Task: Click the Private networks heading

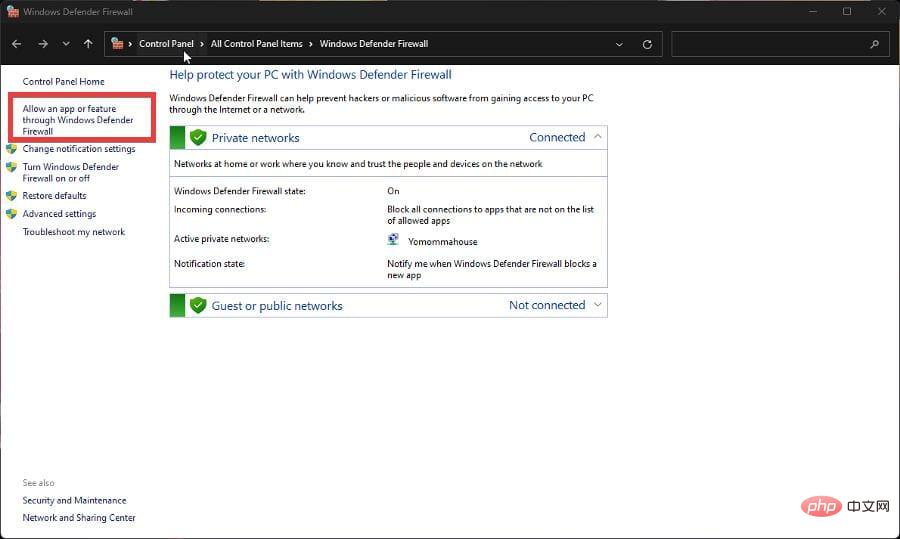Action: (255, 138)
